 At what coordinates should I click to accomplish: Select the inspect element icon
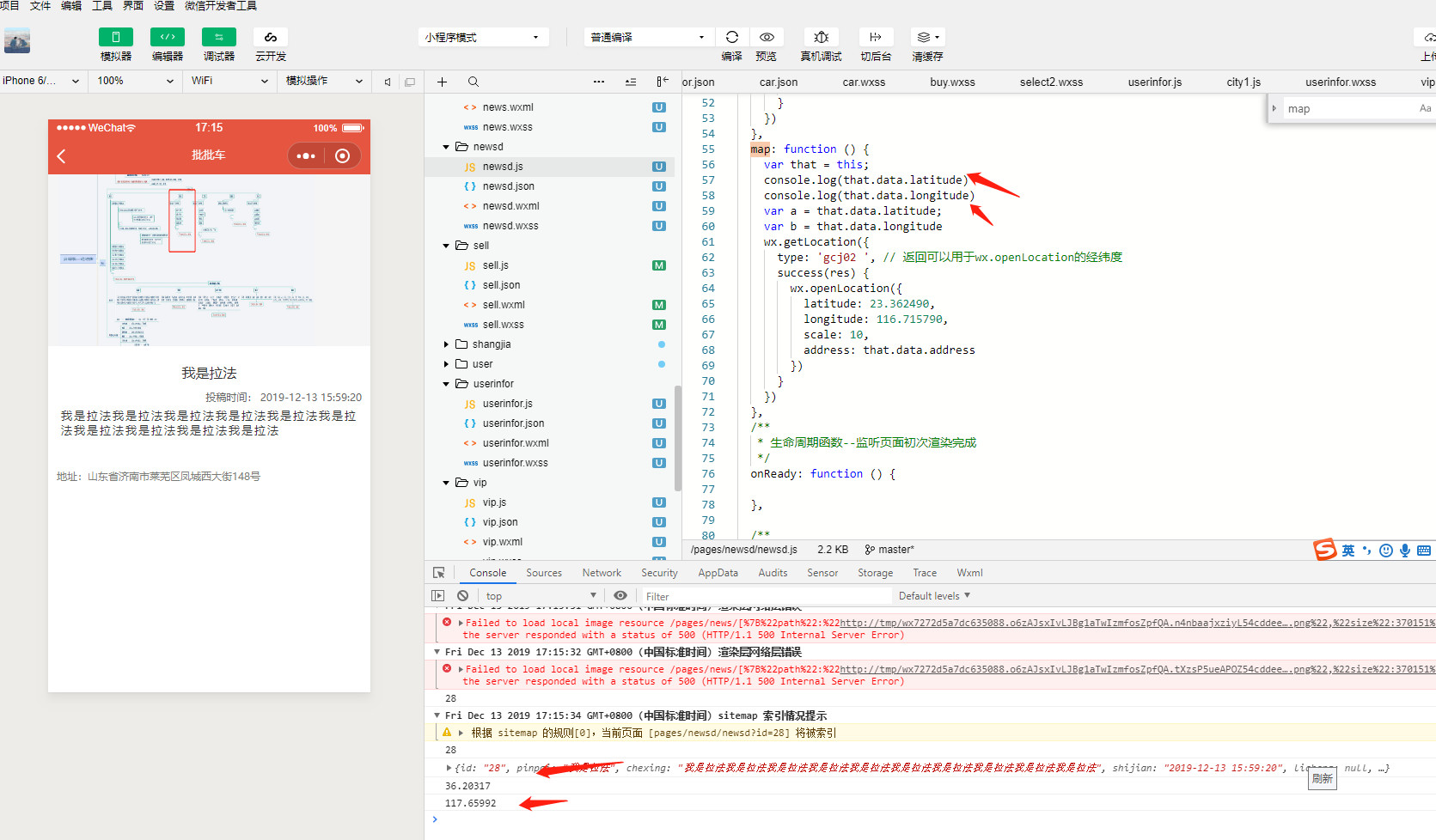439,573
